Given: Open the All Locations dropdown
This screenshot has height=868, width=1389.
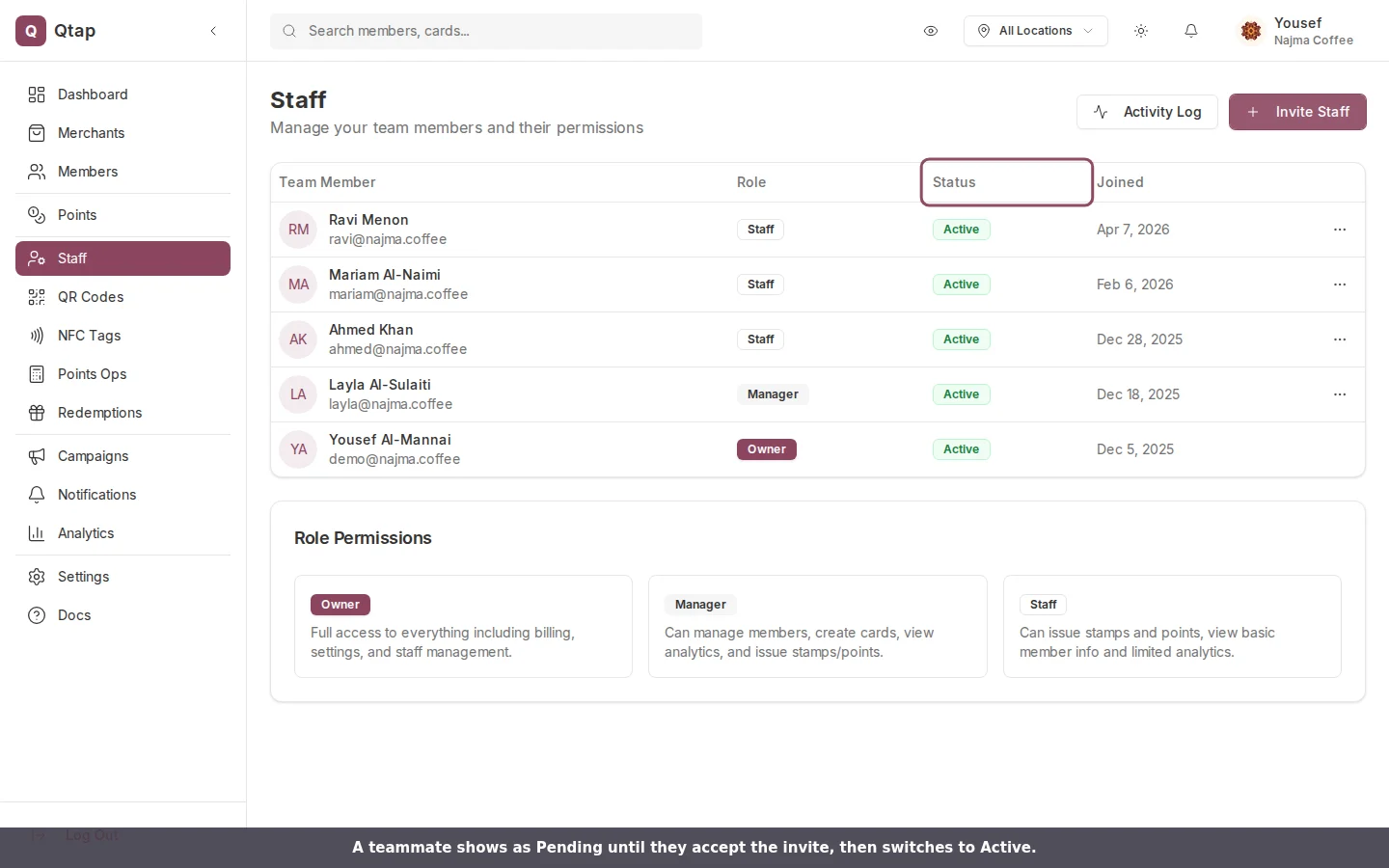Looking at the screenshot, I should pyautogui.click(x=1035, y=31).
